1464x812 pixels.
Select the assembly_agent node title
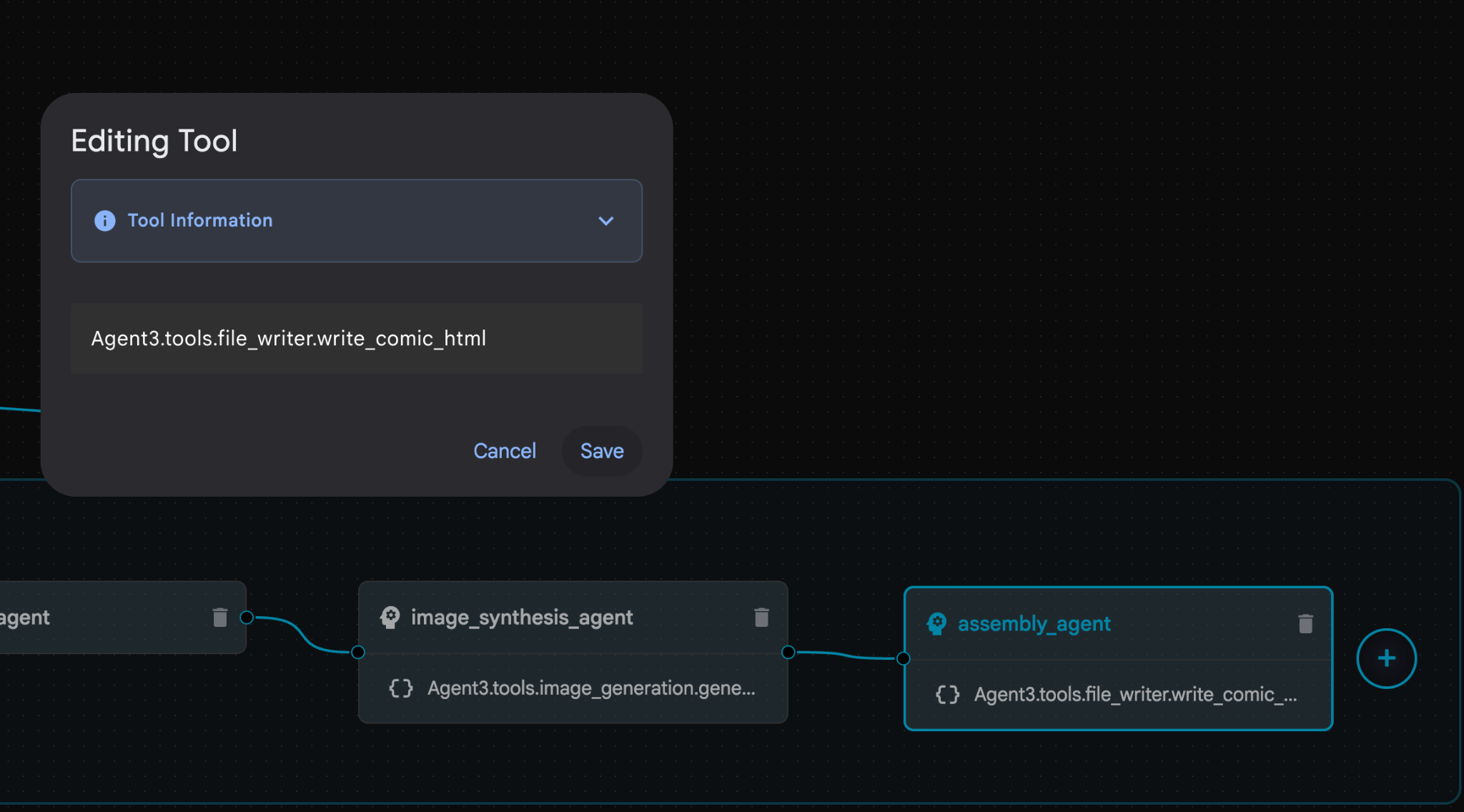(1034, 624)
